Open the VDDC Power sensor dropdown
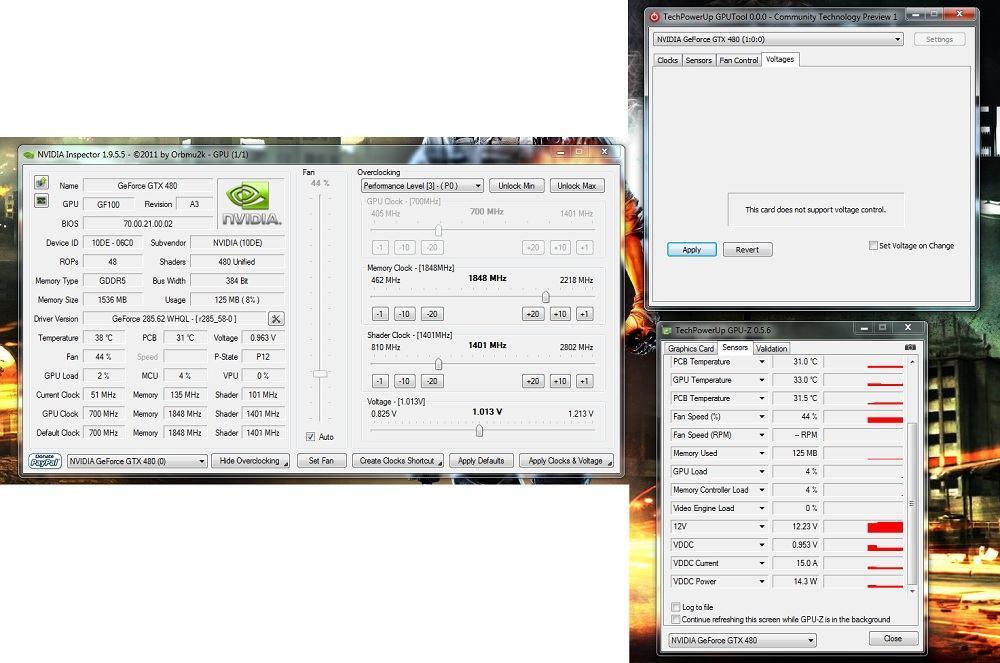 click(761, 581)
